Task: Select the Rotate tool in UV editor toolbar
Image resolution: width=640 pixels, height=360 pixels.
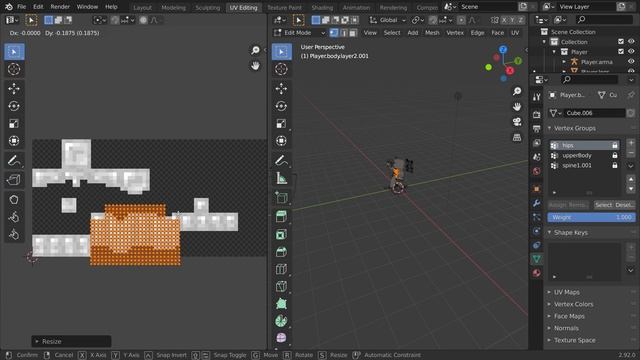Action: click(14, 106)
